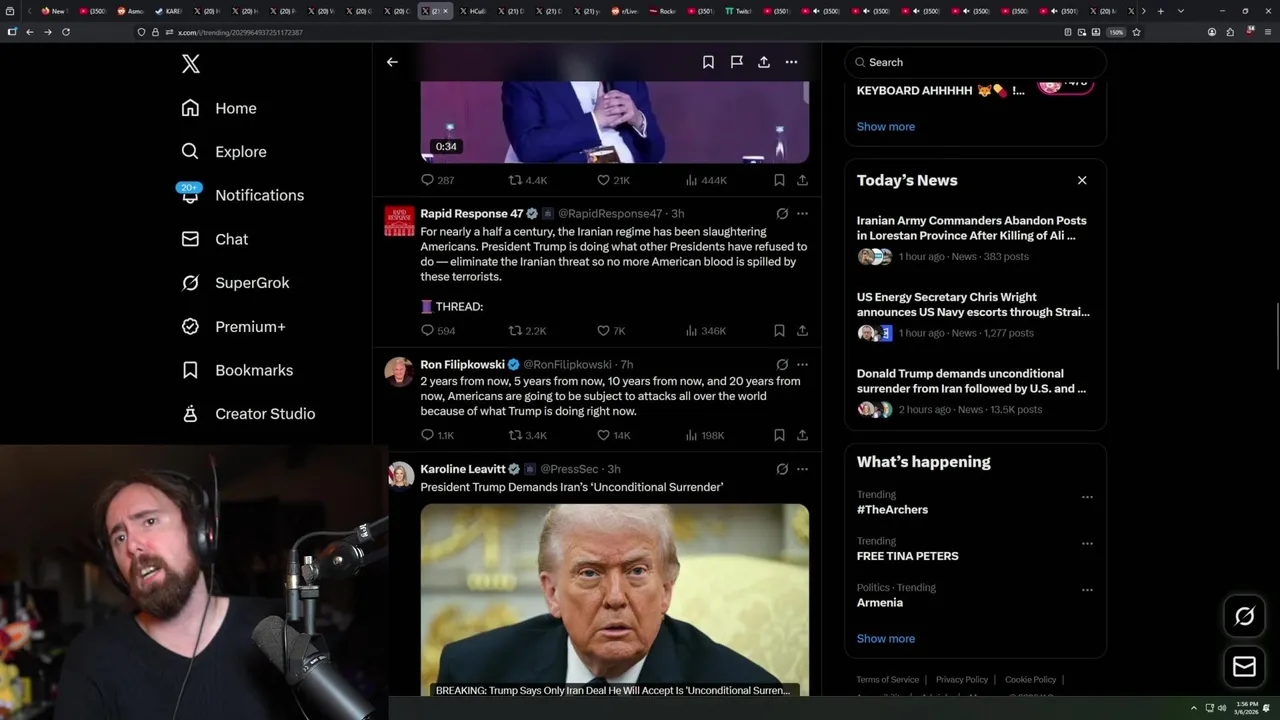Share the video post above Rapid Response
Viewport: 1280px width, 720px height.
(x=802, y=180)
